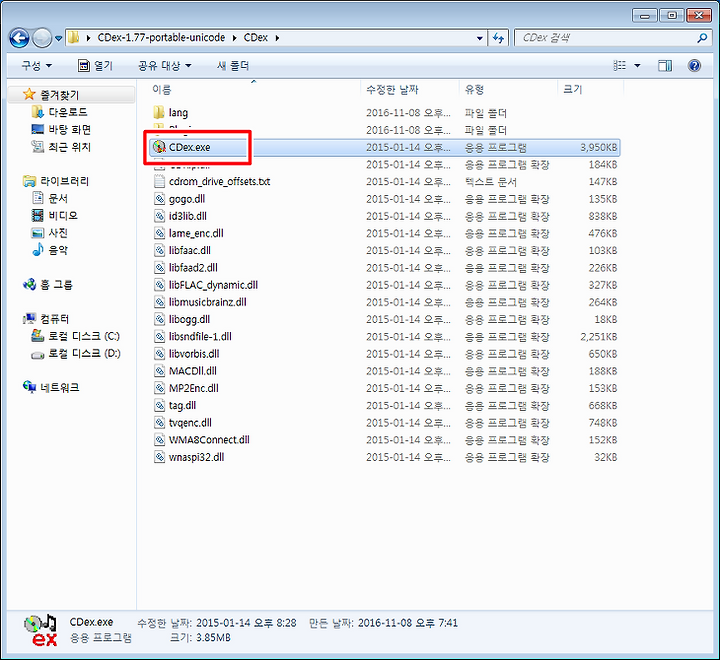Click breadcrumb root folder icon
Screen dimensions: 720x660
coord(73,38)
